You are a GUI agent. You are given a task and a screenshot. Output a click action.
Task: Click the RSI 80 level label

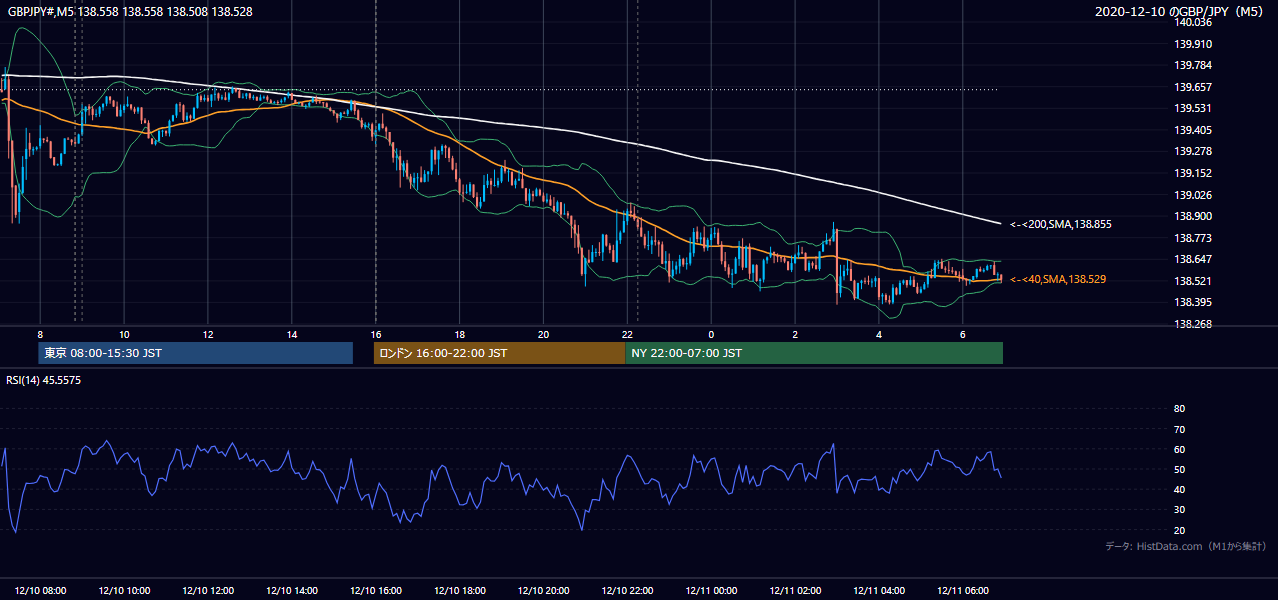1179,409
